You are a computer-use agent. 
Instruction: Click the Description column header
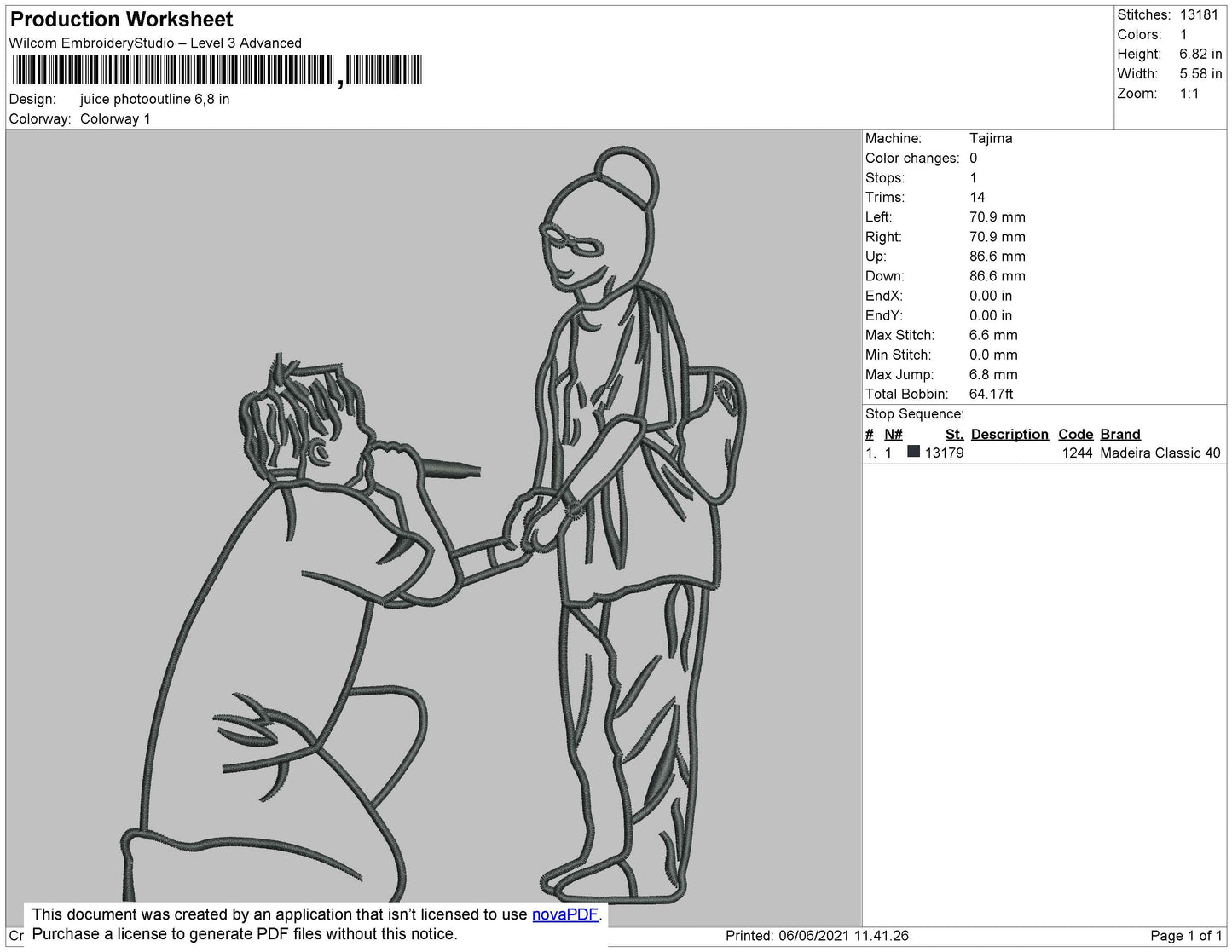click(1009, 434)
